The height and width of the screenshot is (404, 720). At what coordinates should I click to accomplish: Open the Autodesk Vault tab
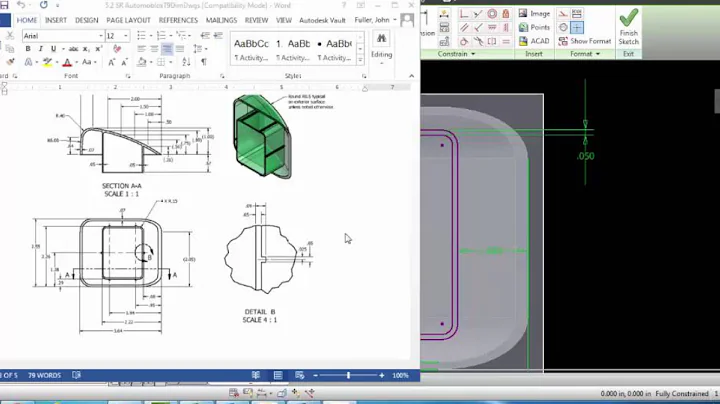pos(322,20)
